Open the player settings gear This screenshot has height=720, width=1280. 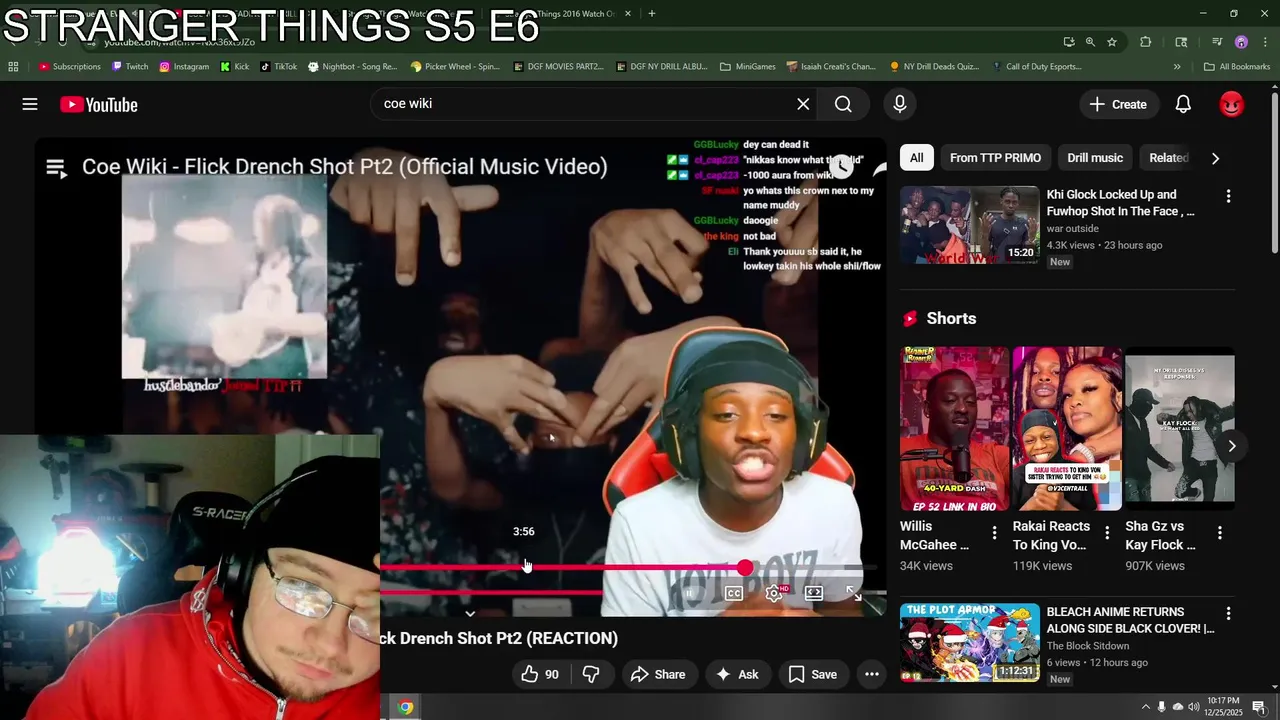coord(774,593)
